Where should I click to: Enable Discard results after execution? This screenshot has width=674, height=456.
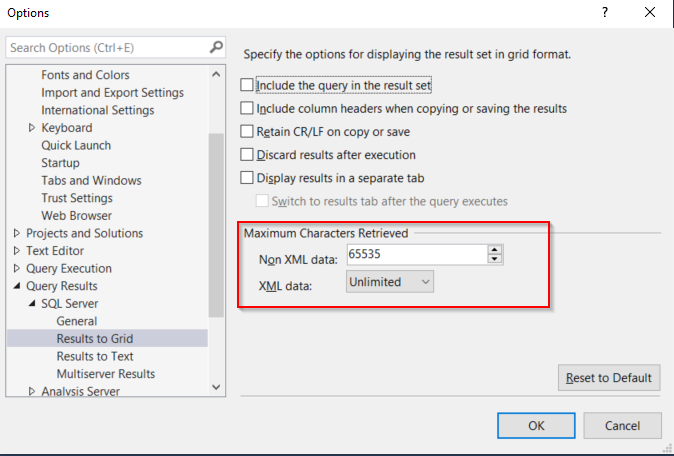247,154
